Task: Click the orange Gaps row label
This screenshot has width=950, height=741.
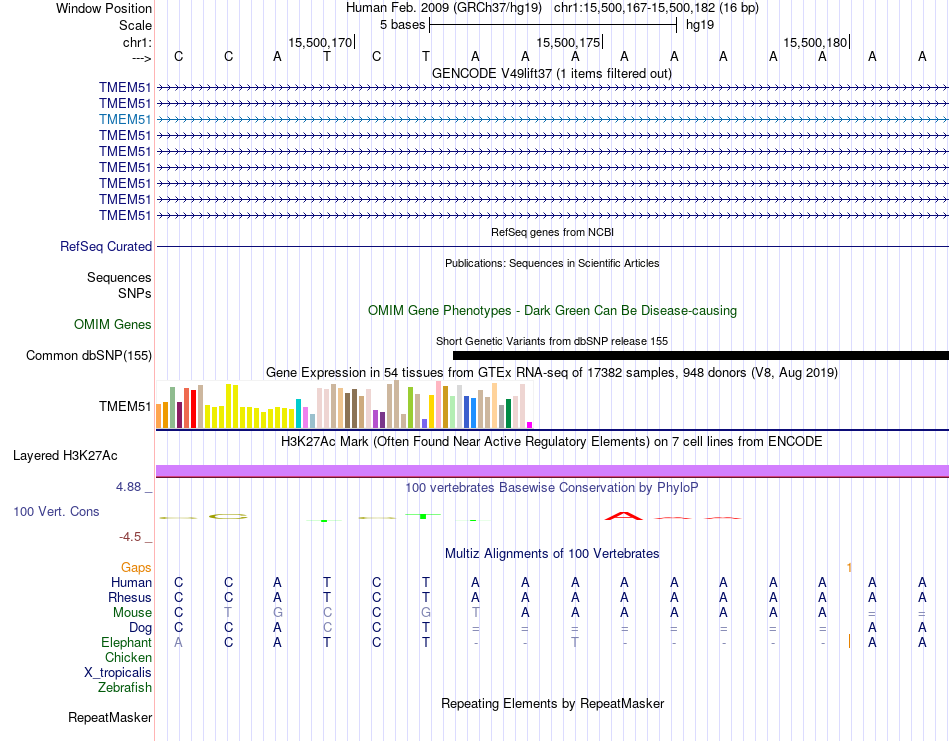Action: pos(136,568)
